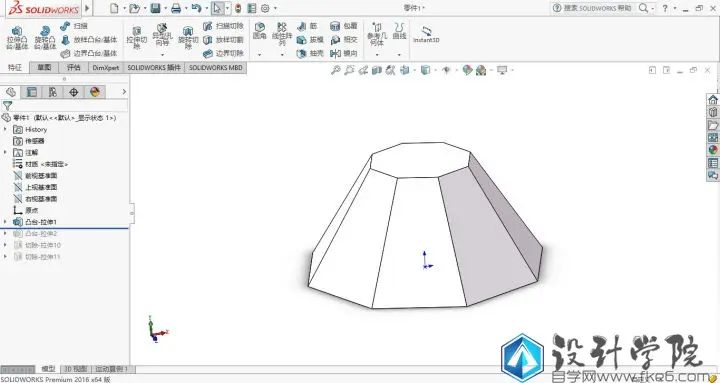Expand the 切除-拉伸10 feature node

coord(6,245)
